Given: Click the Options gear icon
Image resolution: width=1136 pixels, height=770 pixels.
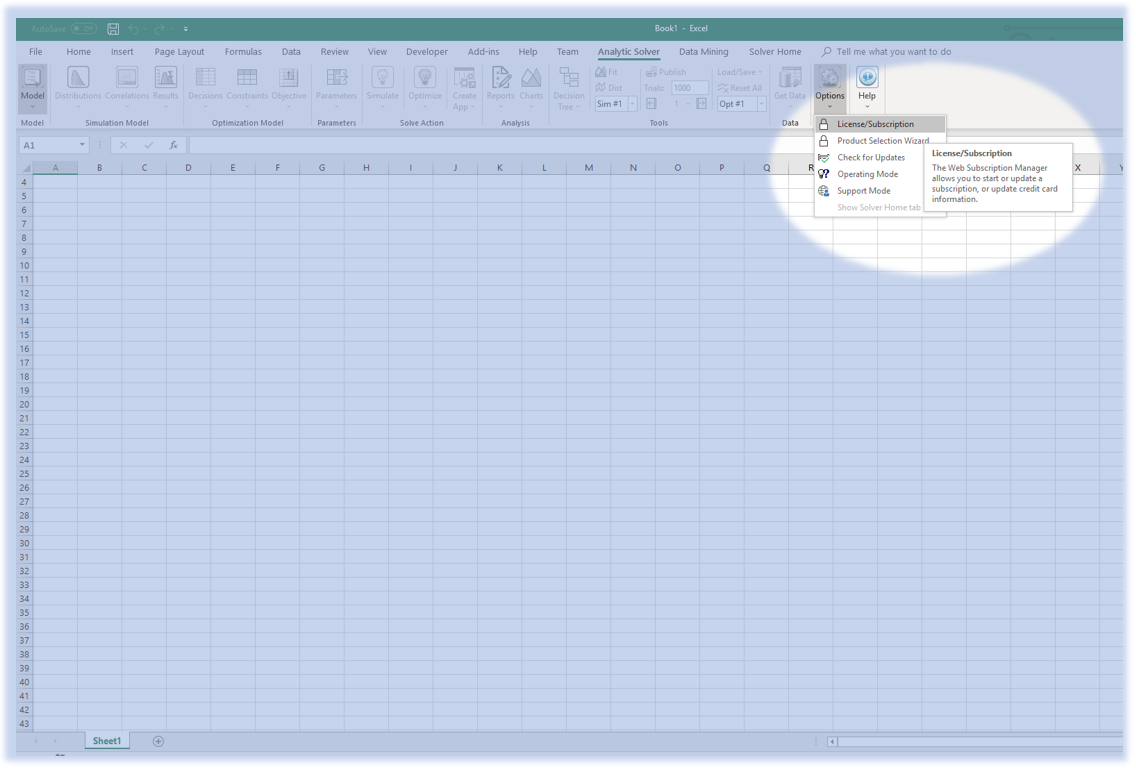Looking at the screenshot, I should coord(830,78).
